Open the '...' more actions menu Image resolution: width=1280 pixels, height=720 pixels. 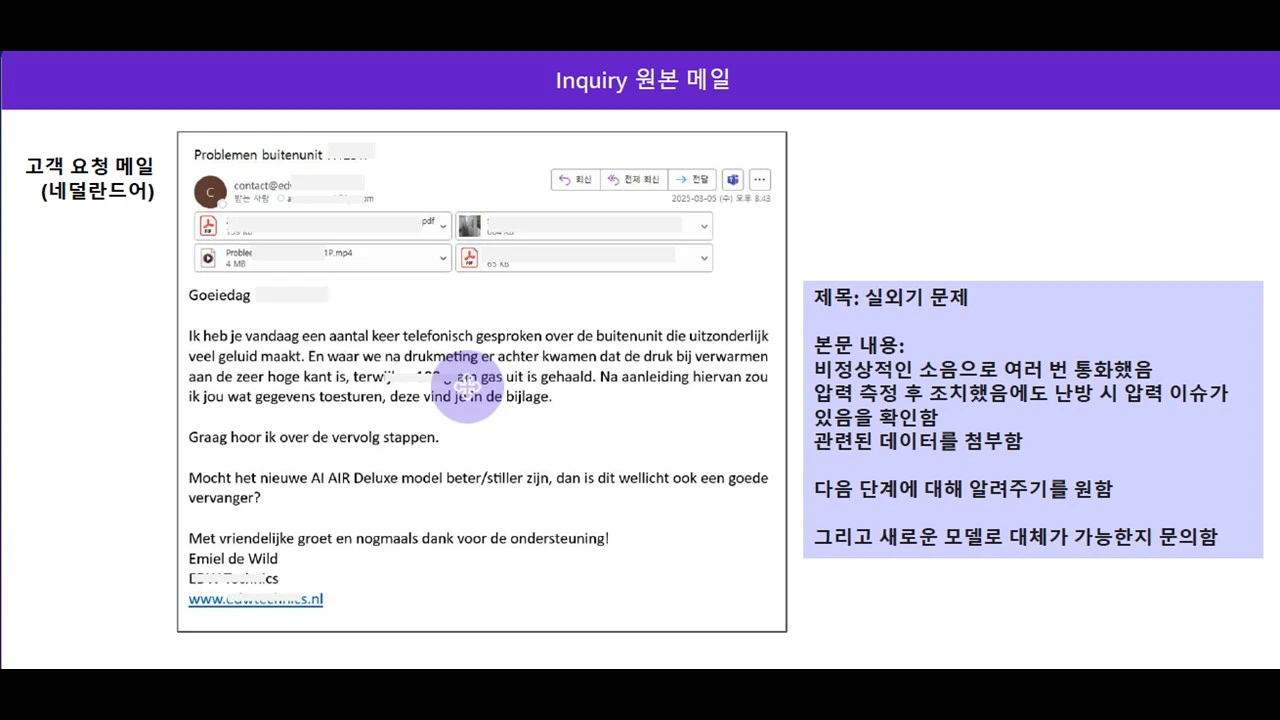[759, 179]
